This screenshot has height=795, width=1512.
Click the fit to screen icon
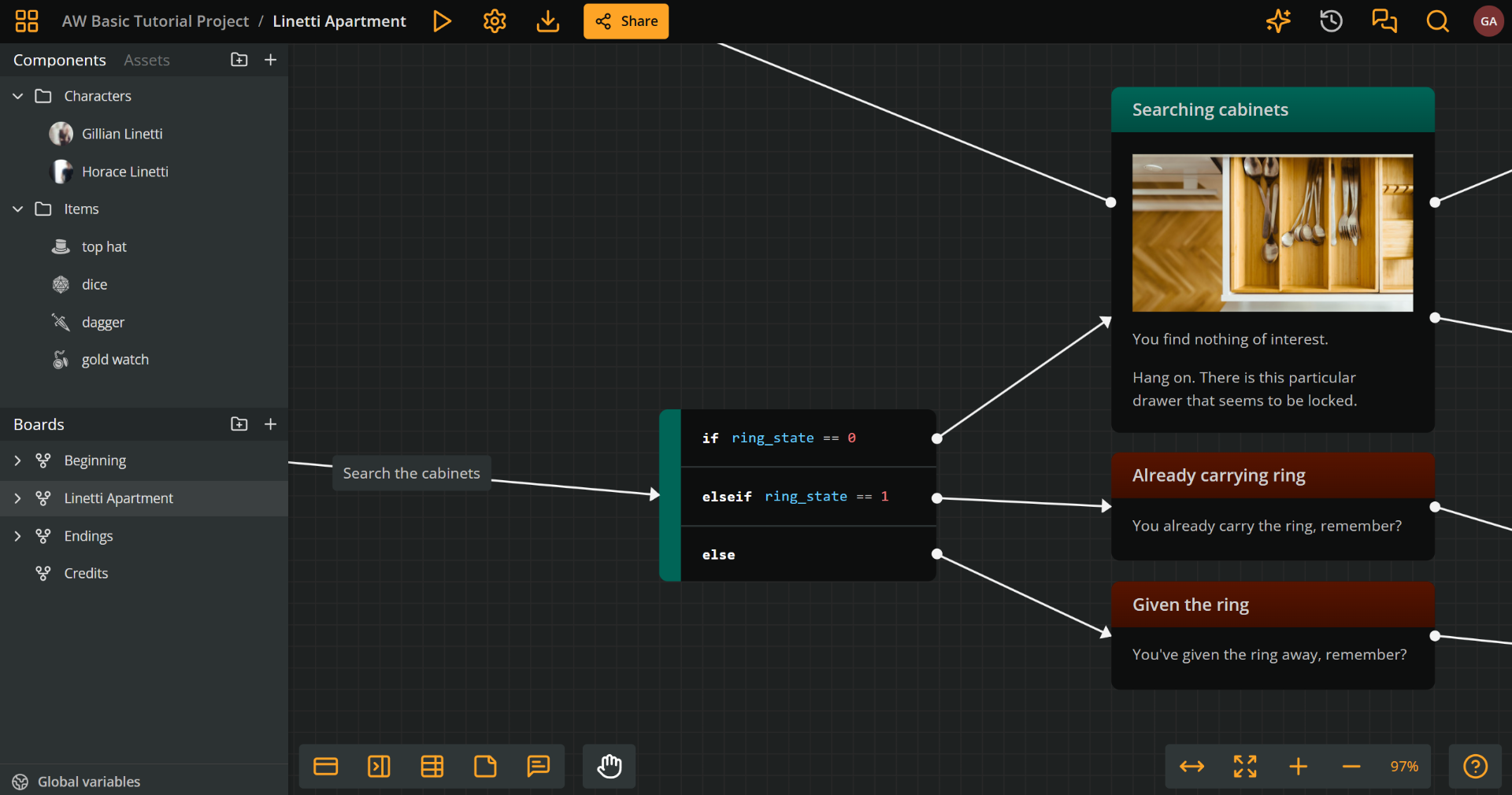pyautogui.click(x=1245, y=766)
